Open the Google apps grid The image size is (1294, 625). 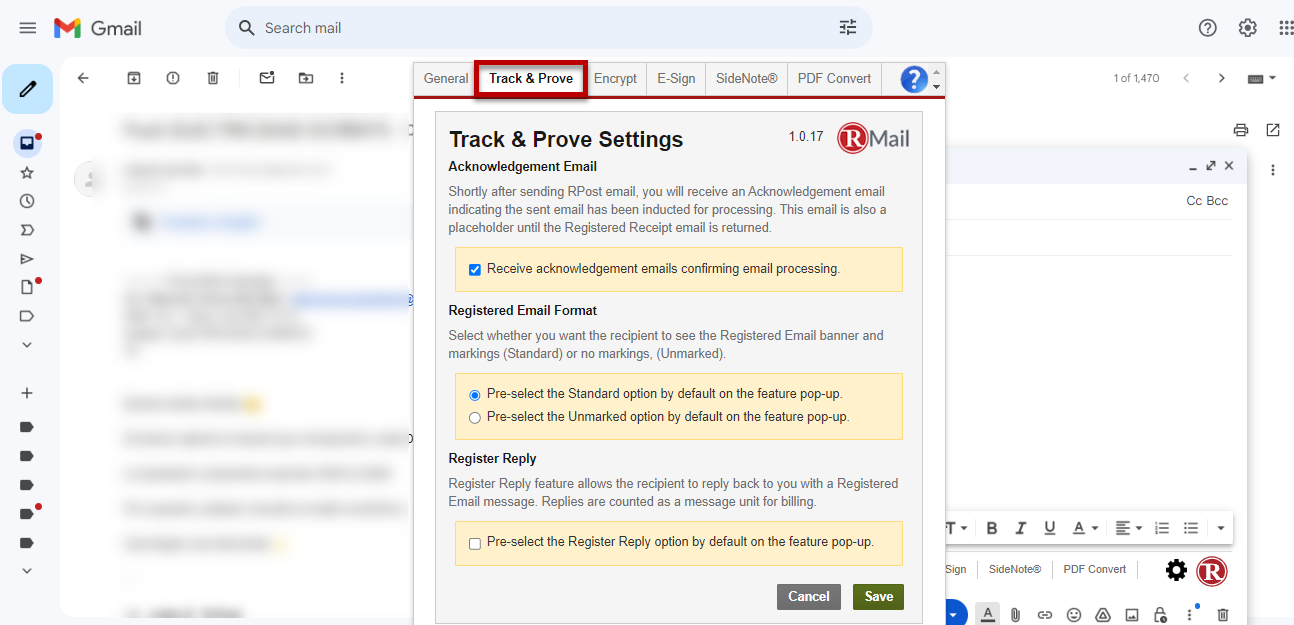click(x=1286, y=28)
